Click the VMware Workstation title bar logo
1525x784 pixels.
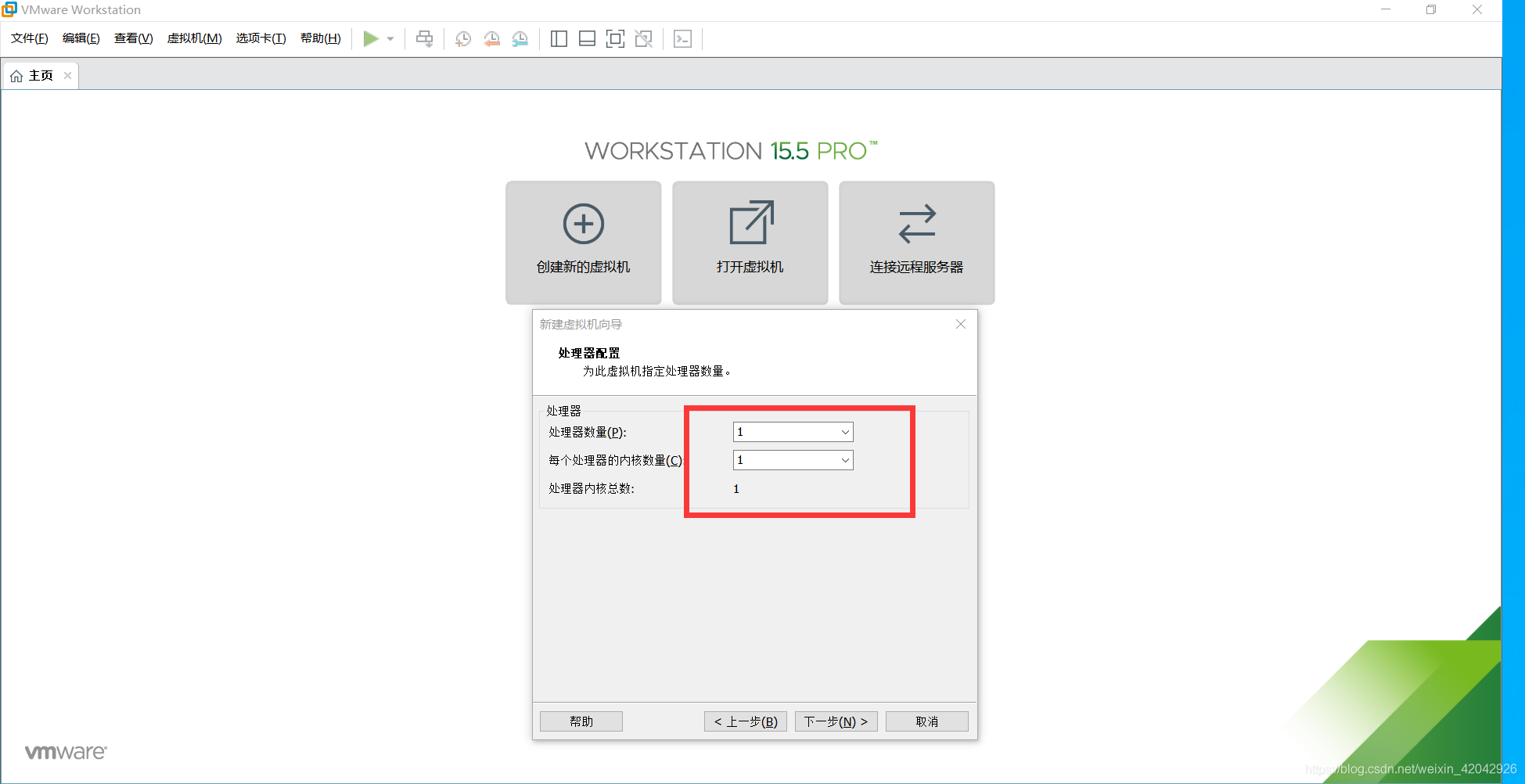pyautogui.click(x=9, y=9)
